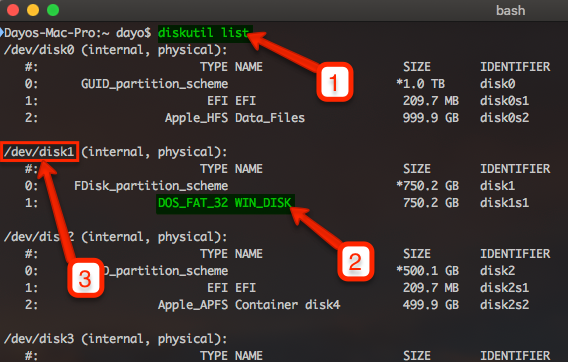Screen dimensions: 568x362
Task: Click the '/dev/disk0 (internal, physical):' line
Action: pos(116,50)
